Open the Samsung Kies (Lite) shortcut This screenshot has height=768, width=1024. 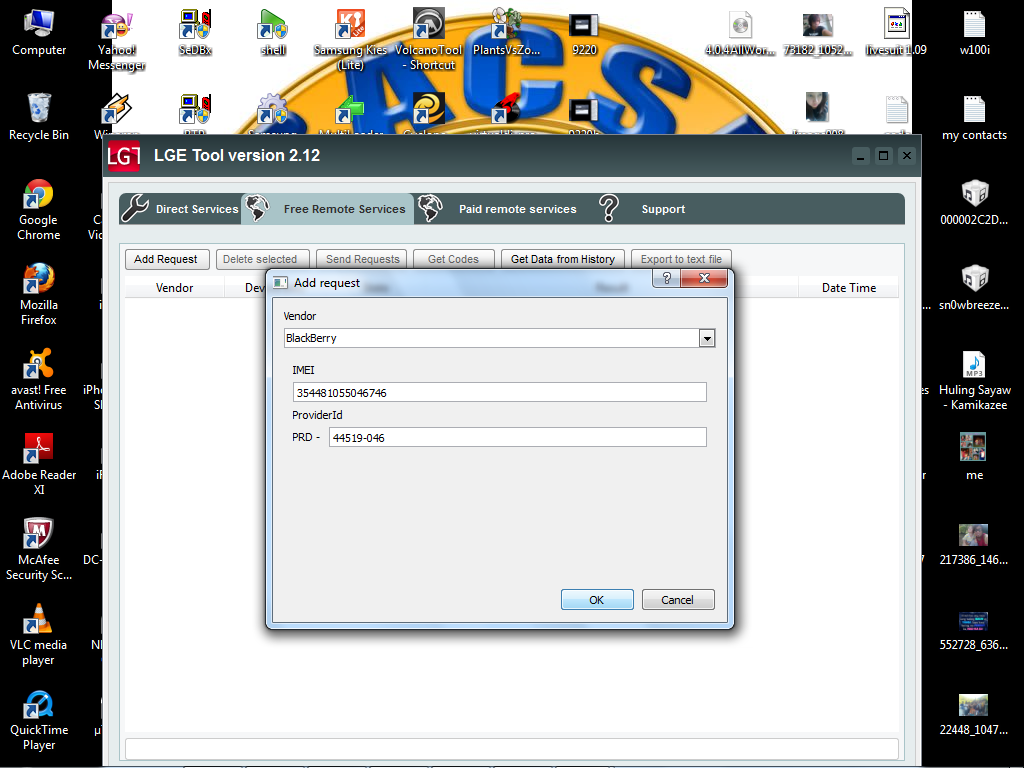[x=350, y=25]
